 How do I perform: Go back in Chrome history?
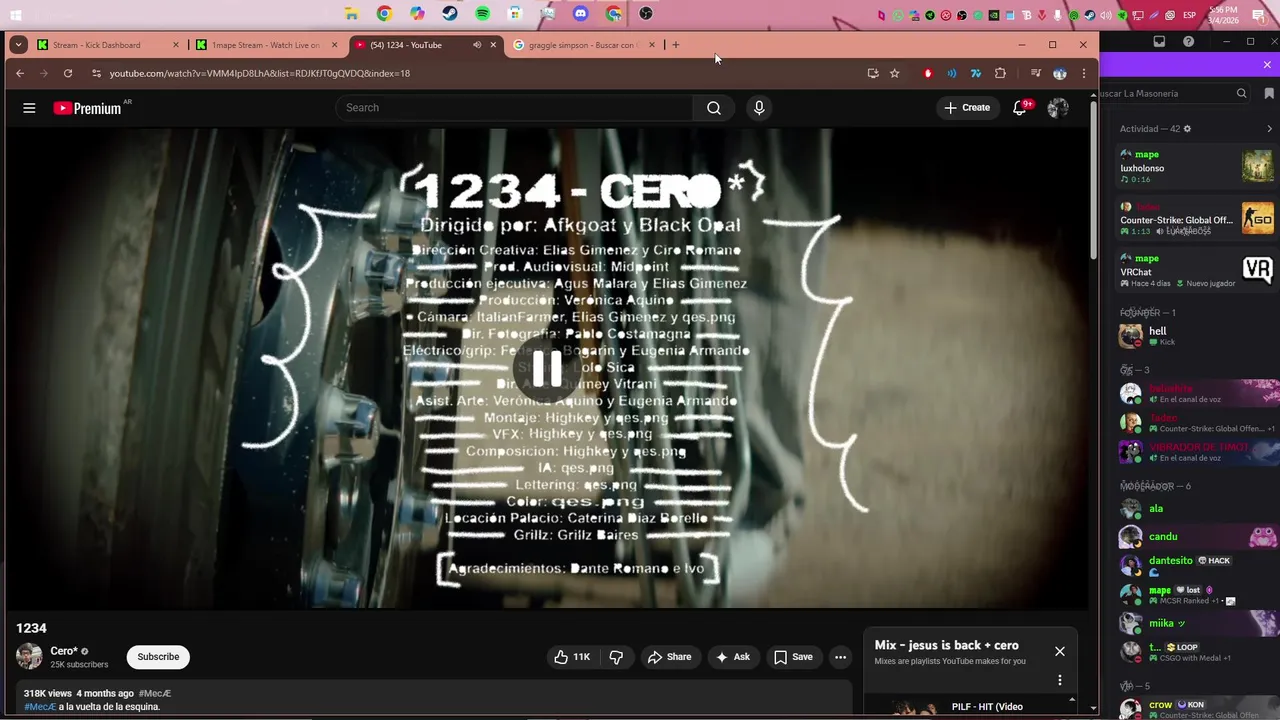pos(20,73)
